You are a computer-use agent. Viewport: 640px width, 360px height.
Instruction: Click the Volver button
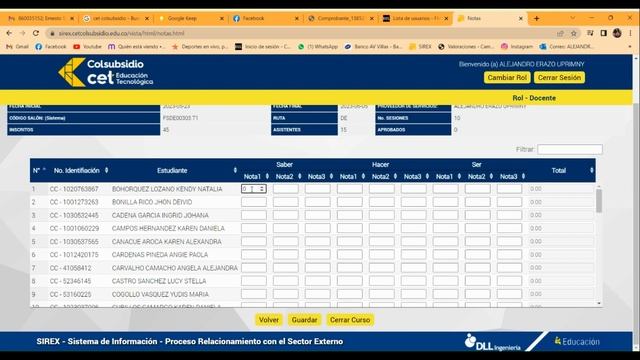(269, 320)
